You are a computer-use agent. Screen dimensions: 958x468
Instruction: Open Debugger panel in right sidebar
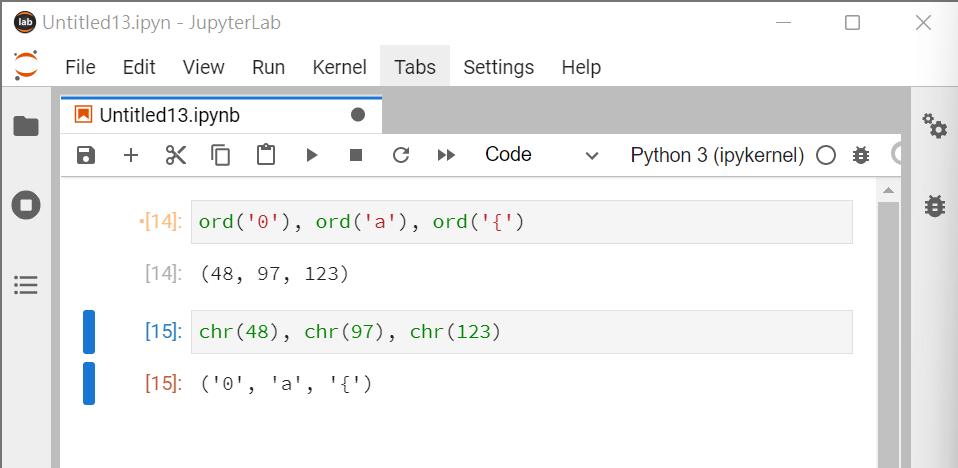pyautogui.click(x=934, y=205)
